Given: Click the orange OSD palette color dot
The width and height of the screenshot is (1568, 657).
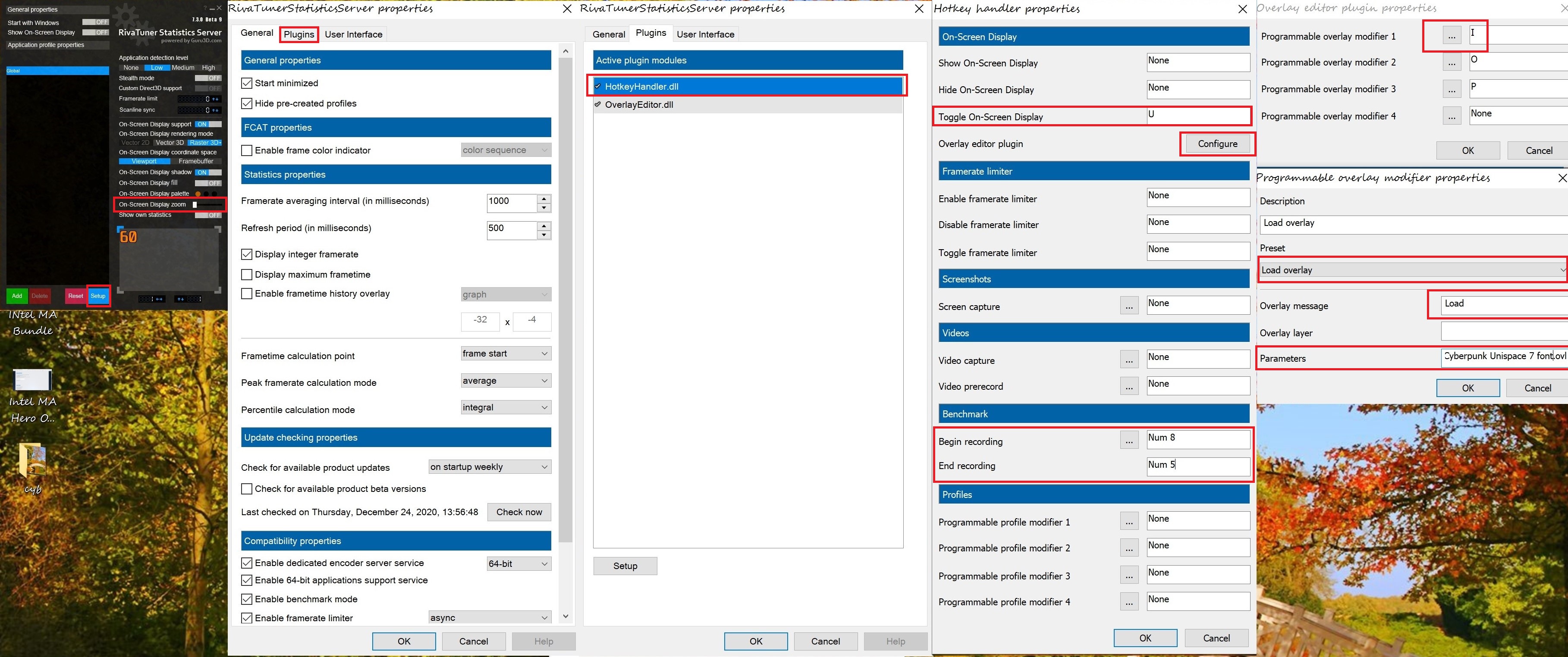Looking at the screenshot, I should coord(198,194).
